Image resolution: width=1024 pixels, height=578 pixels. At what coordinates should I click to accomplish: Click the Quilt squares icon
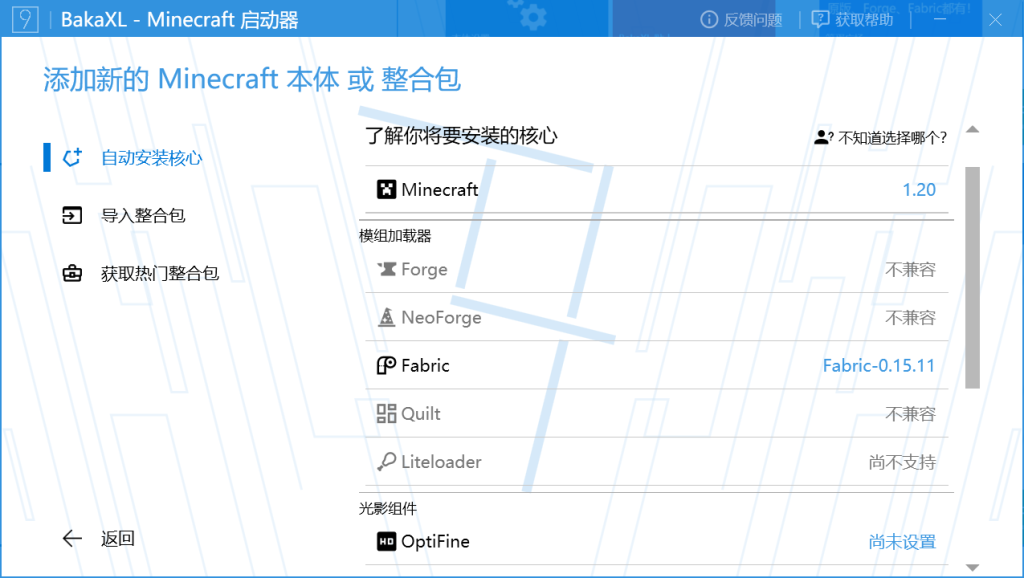point(386,413)
